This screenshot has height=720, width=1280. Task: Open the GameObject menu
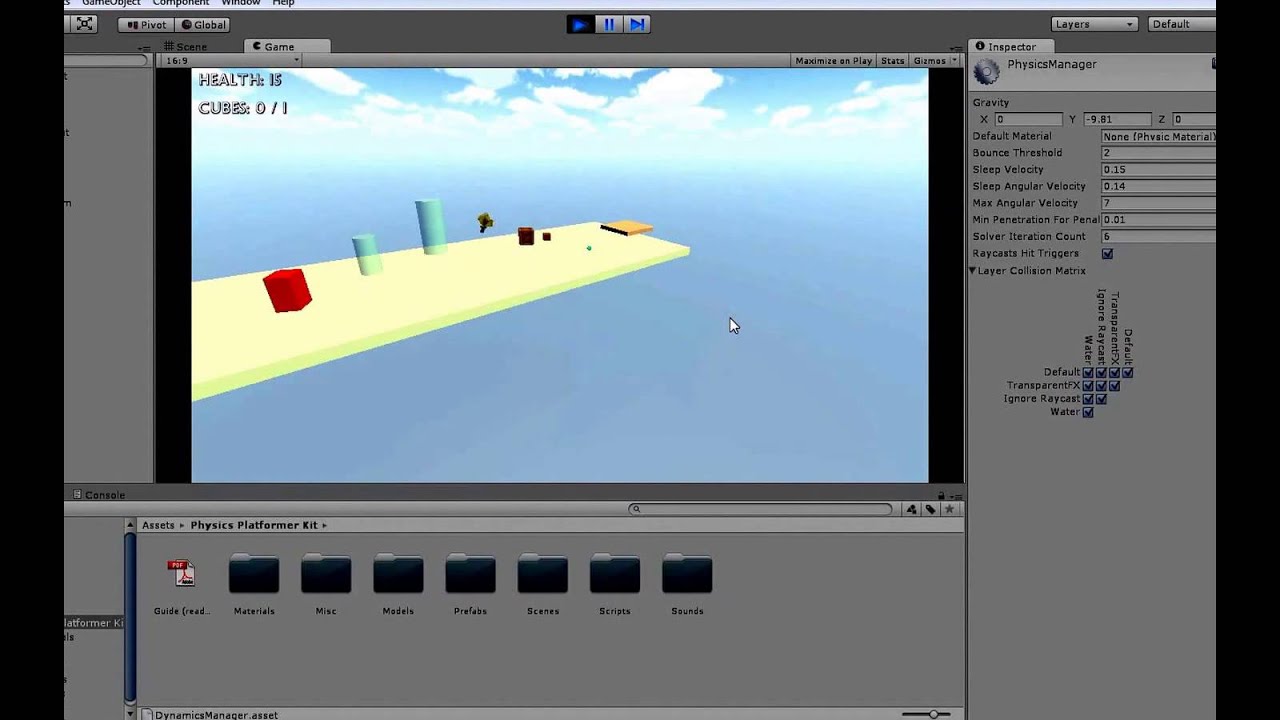coord(111,3)
